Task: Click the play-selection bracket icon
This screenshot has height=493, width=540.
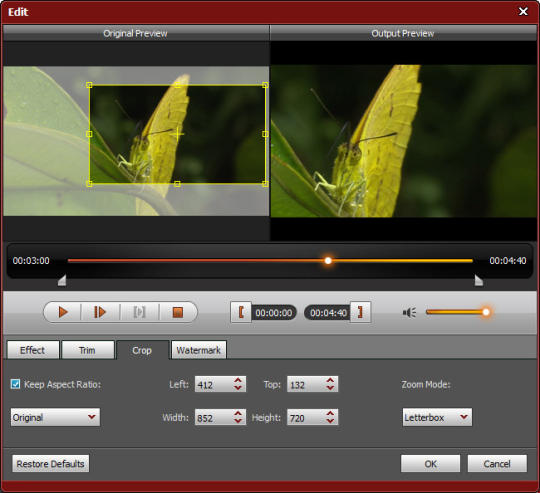Action: click(139, 312)
